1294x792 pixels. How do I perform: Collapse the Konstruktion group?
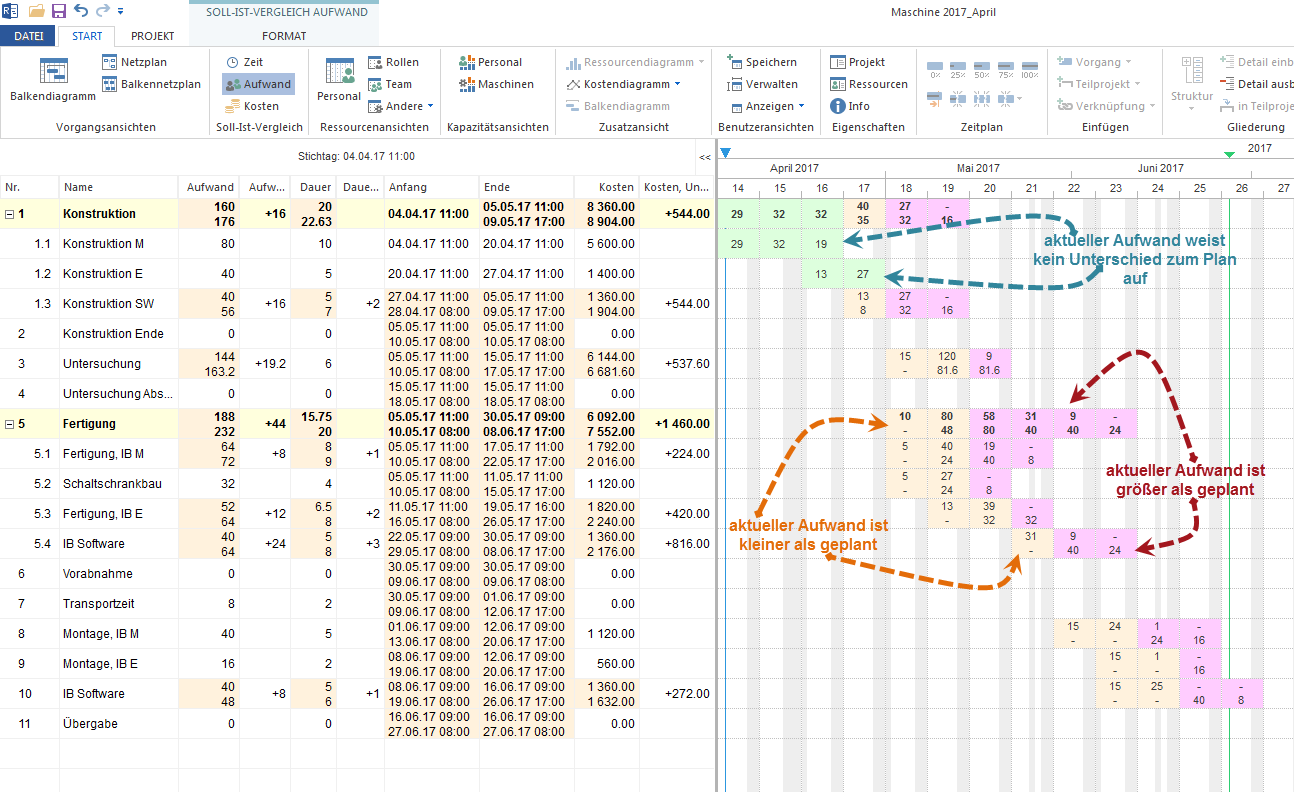tap(9, 214)
